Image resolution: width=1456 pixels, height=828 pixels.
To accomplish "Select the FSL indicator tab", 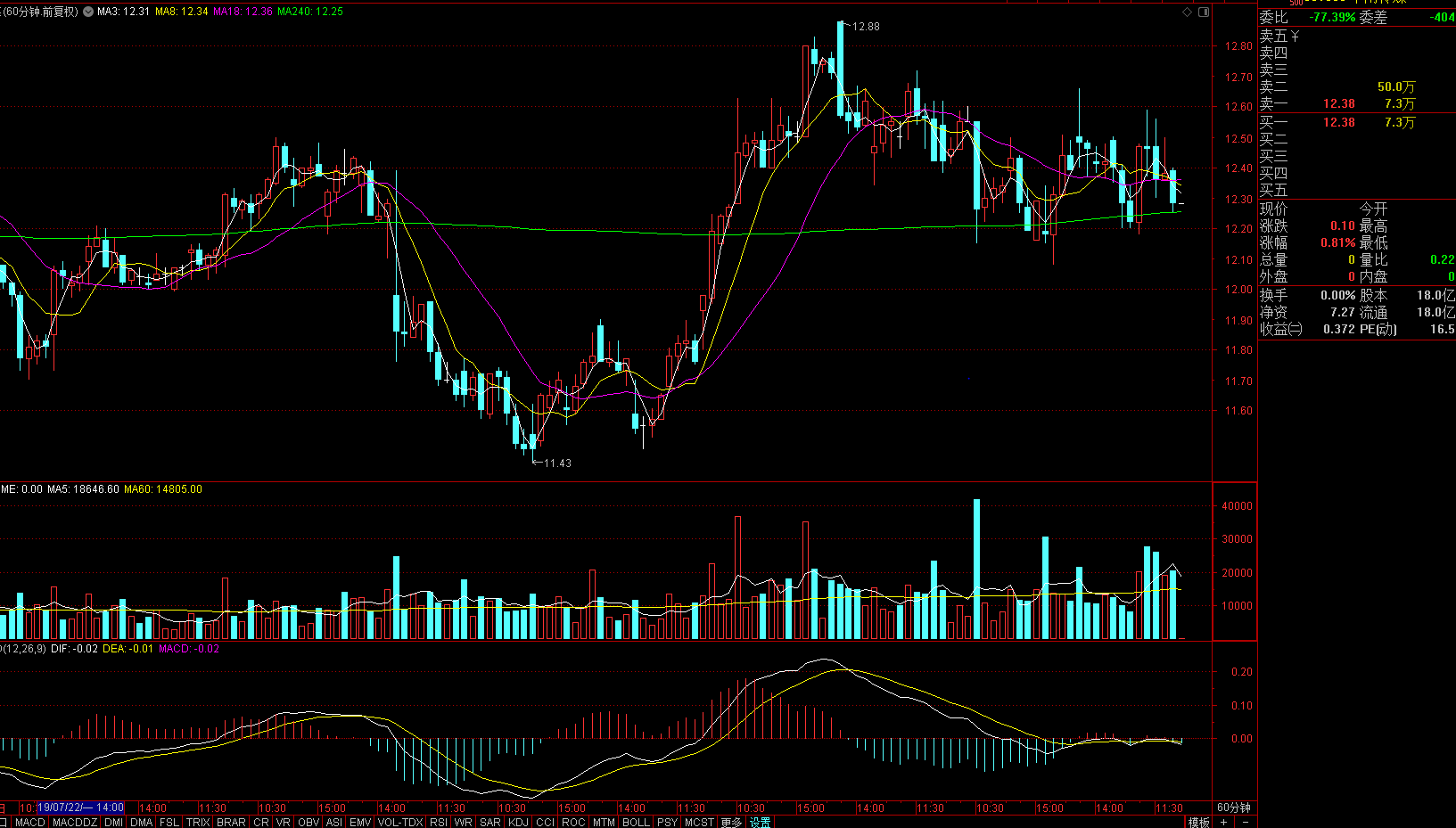I will tap(169, 822).
